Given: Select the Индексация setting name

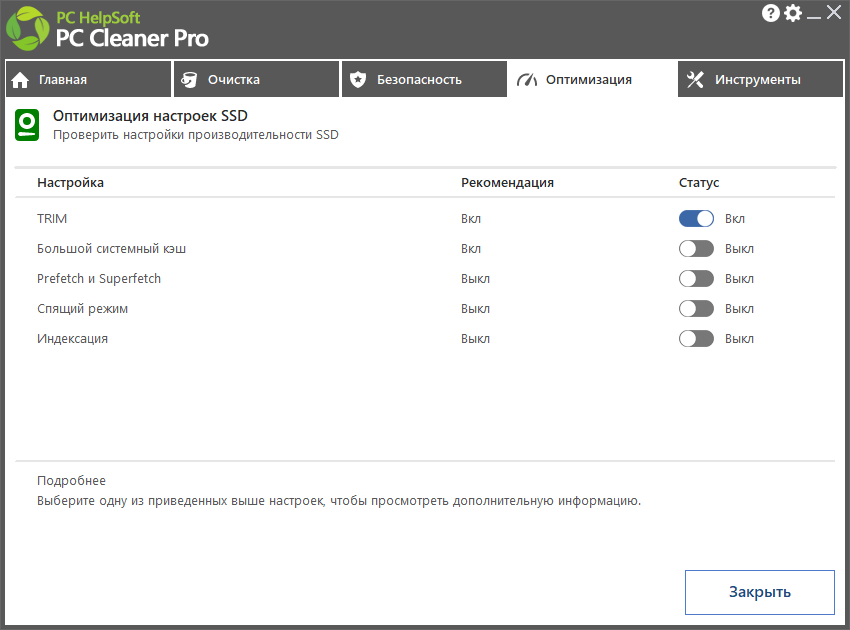Looking at the screenshot, I should pos(72,339).
